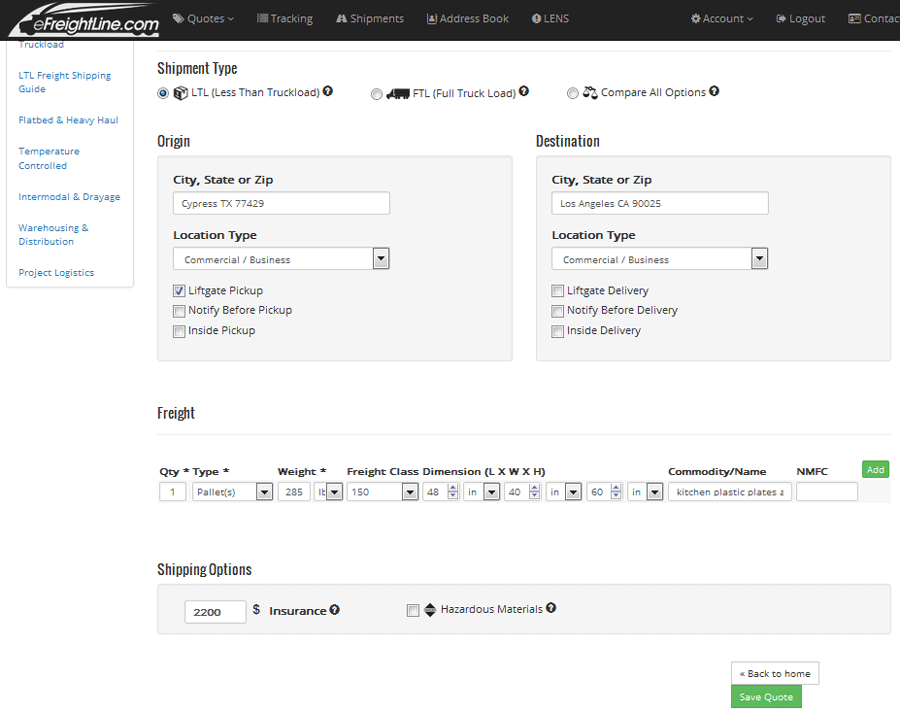Click width 40 spinner arrows
This screenshot has width=900, height=712.
click(x=534, y=492)
